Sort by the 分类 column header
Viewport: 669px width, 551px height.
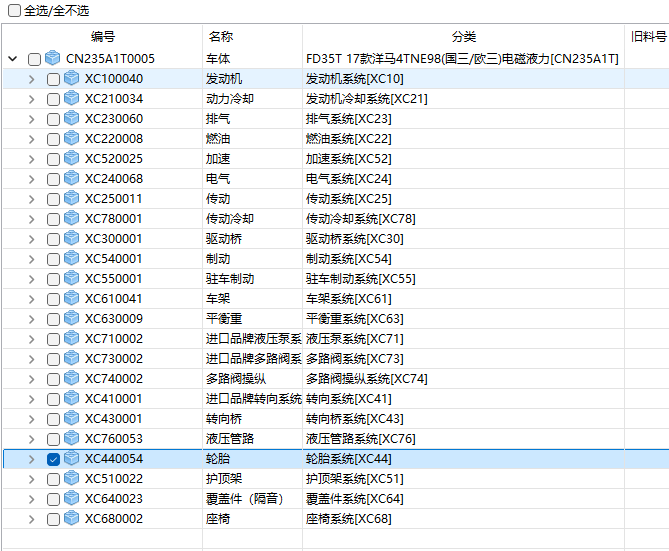463,36
